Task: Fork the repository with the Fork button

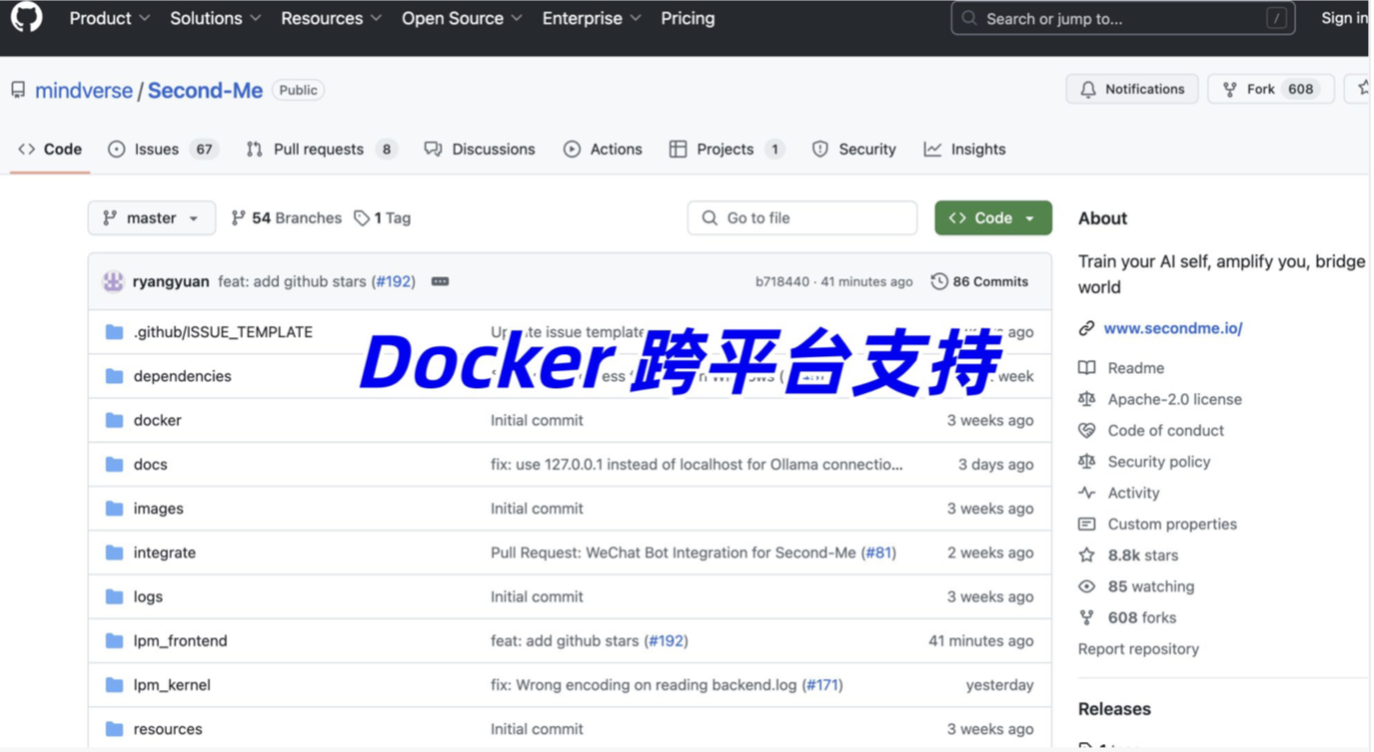Action: (1270, 89)
